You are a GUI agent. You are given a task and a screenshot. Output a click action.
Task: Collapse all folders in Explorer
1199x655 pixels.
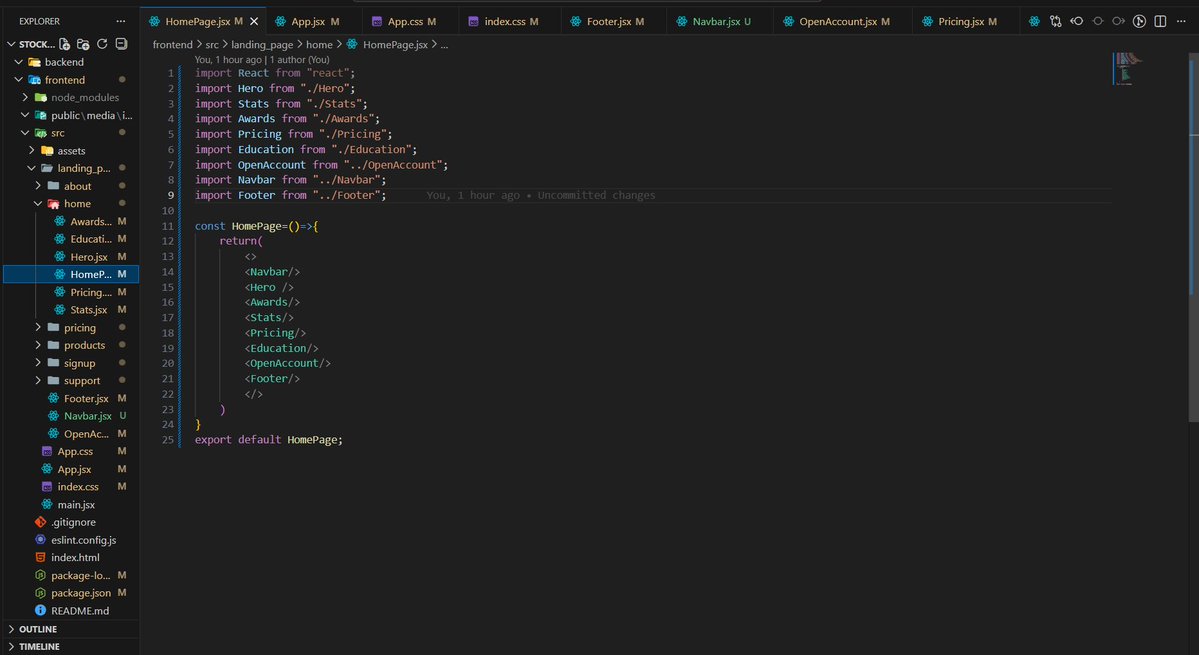pyautogui.click(x=121, y=44)
